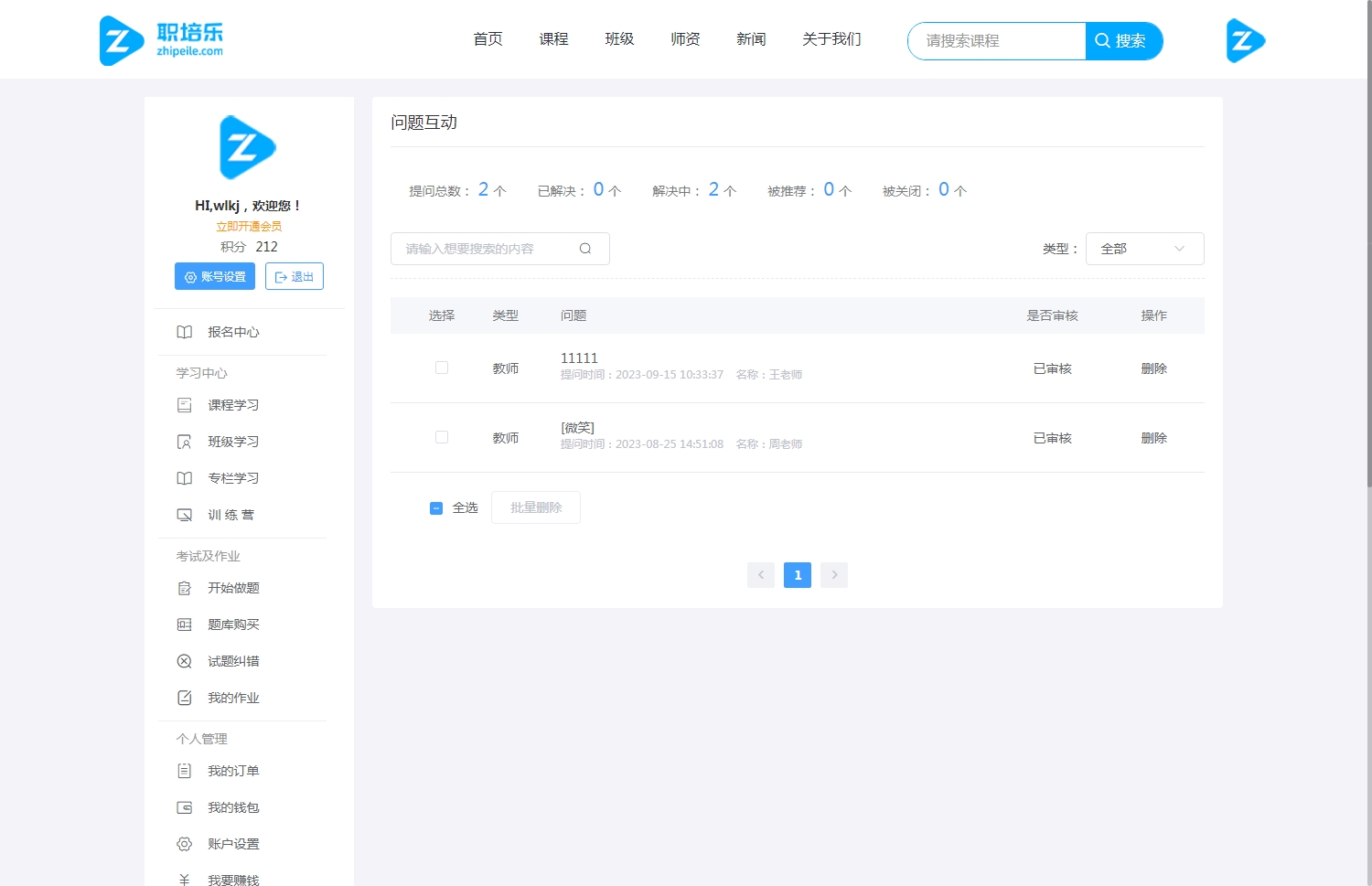Open the question titled 11111
The height and width of the screenshot is (886, 1372).
tap(579, 358)
